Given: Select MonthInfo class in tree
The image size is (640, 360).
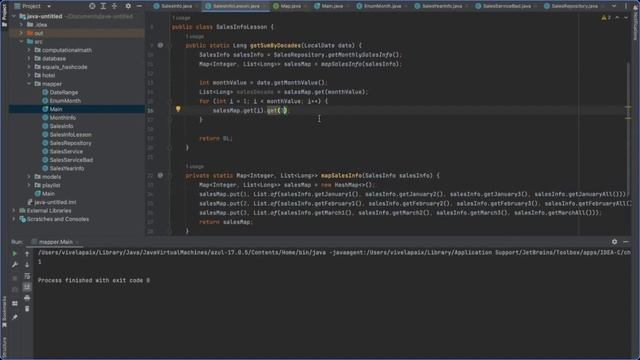Looking at the screenshot, I should [x=62, y=118].
